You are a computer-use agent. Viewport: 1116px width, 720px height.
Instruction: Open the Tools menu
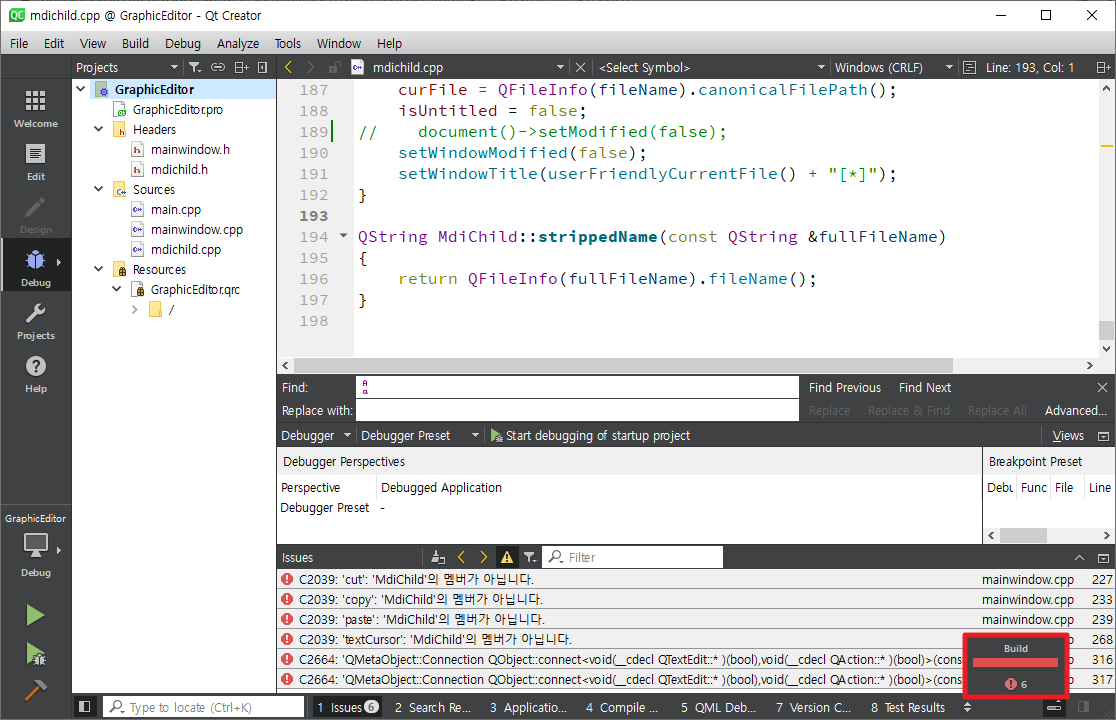pos(288,43)
